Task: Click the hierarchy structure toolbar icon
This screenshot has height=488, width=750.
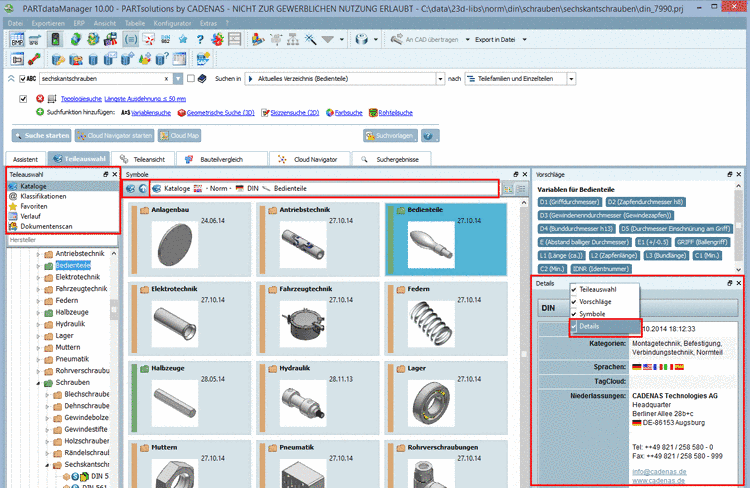Action: point(293,39)
